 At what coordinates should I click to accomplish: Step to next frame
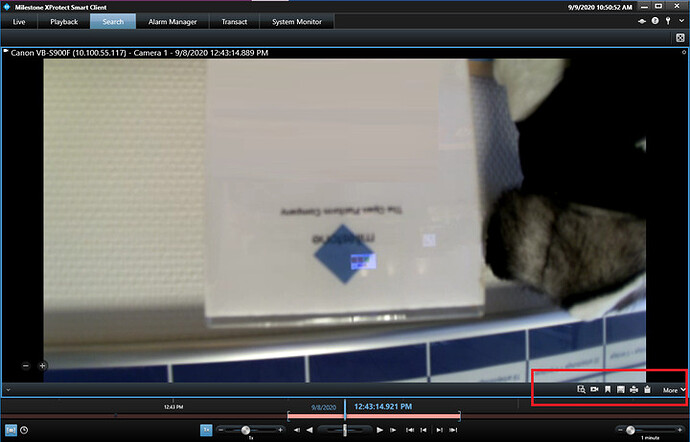click(x=393, y=430)
